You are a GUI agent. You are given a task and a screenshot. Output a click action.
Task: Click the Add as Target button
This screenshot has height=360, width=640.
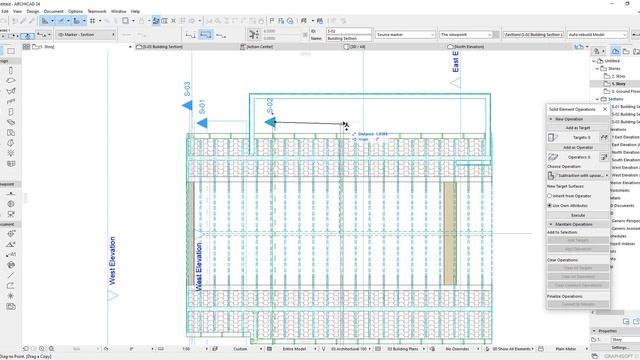[578, 128]
